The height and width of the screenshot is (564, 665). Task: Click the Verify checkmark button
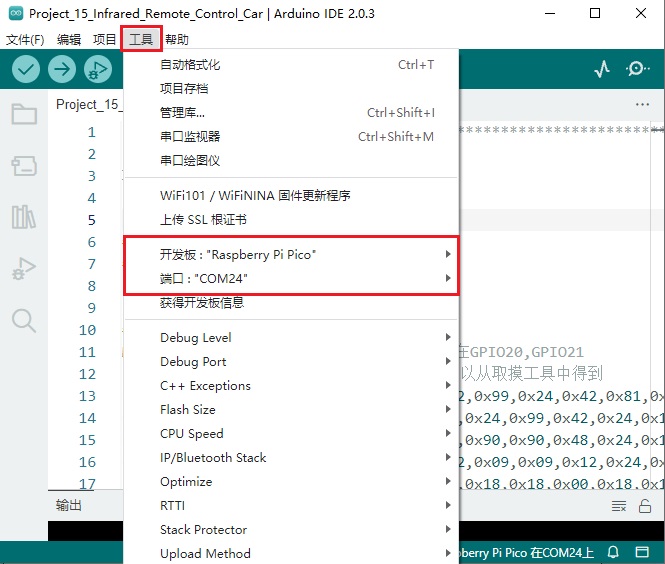[26, 69]
